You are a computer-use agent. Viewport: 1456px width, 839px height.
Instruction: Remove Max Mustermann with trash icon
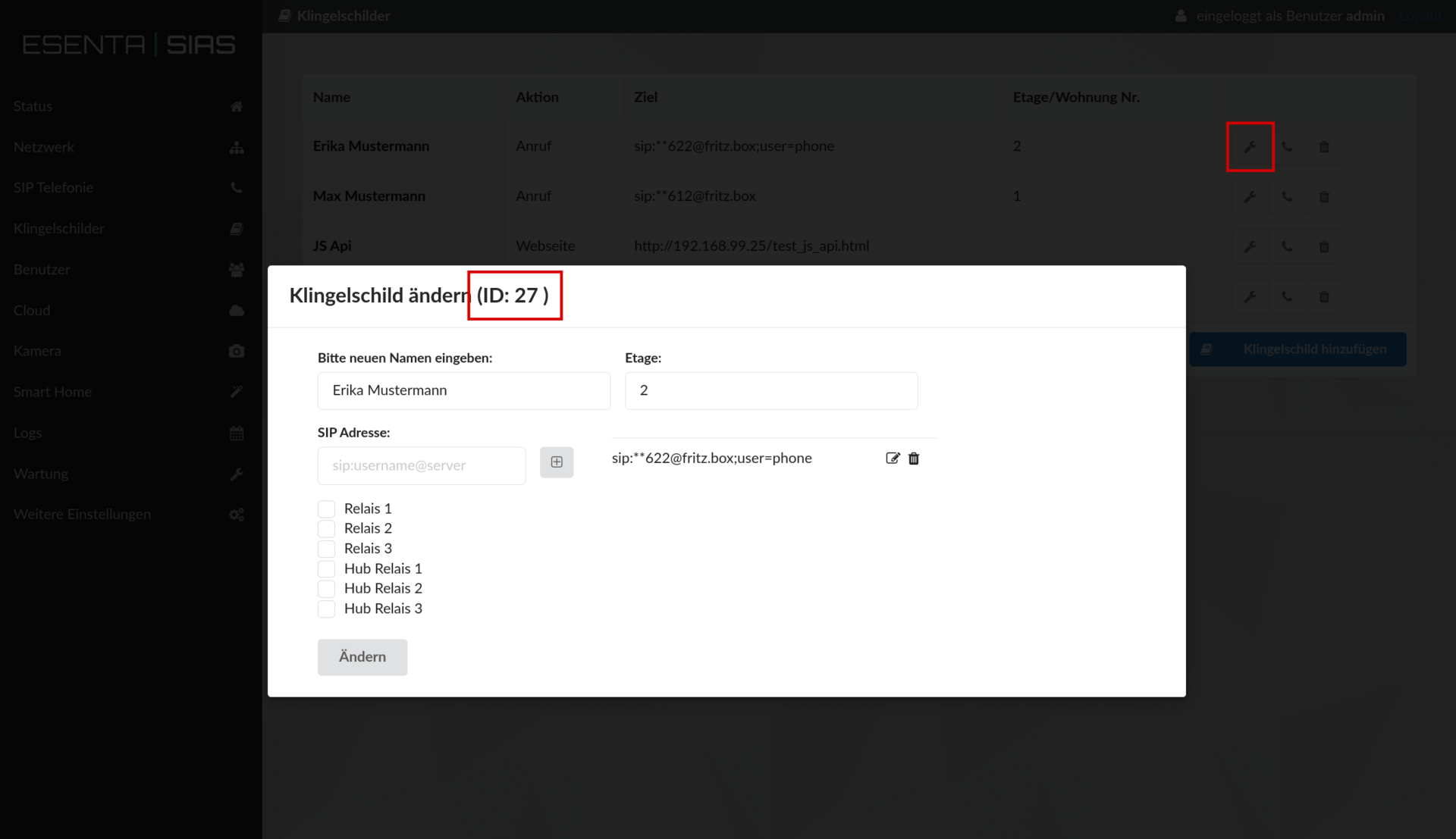click(x=1324, y=196)
